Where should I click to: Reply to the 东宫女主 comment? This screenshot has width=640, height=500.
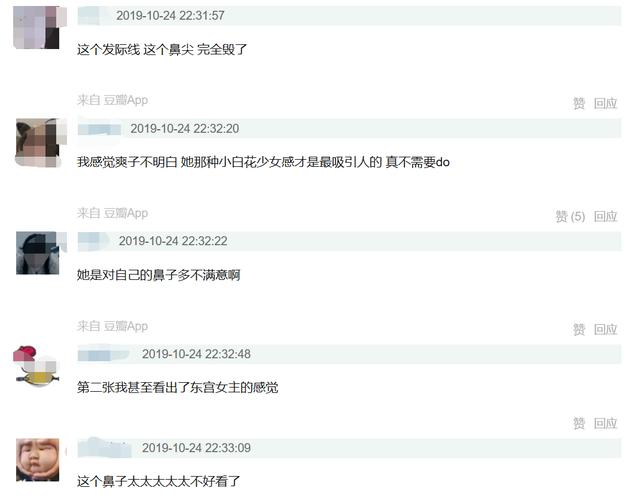coord(605,423)
